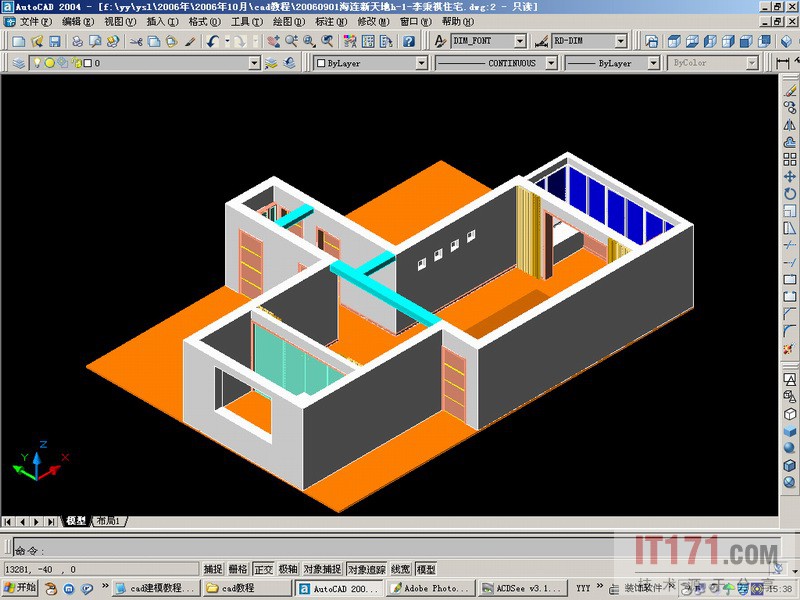The image size is (800, 600).
Task: Click the Undo arrow icon
Action: pyautogui.click(x=213, y=42)
